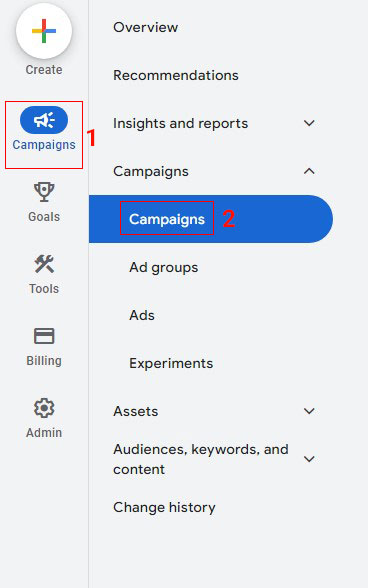The width and height of the screenshot is (368, 588).
Task: Open the Ads sub-item
Action: pos(142,315)
